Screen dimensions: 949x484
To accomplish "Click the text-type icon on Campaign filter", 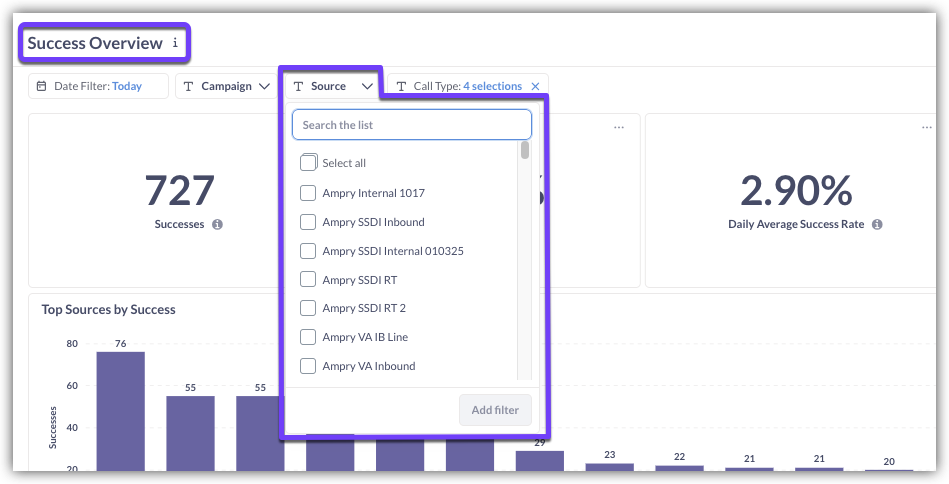I will pos(189,86).
